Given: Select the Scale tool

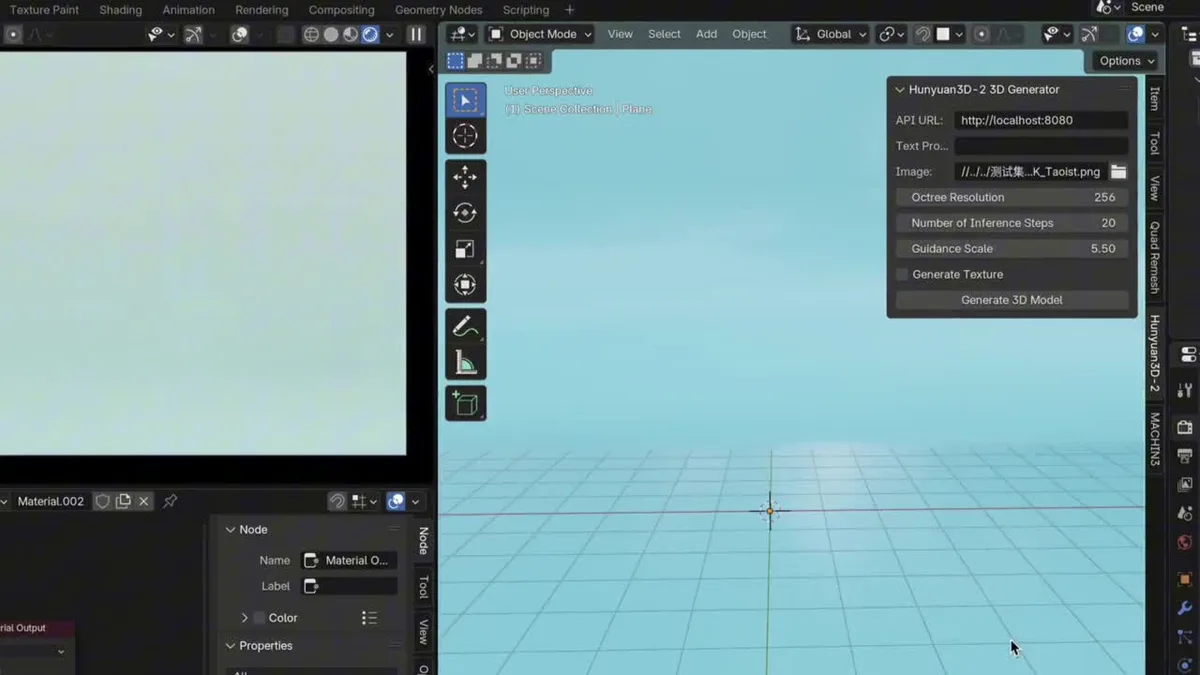Looking at the screenshot, I should 465,249.
